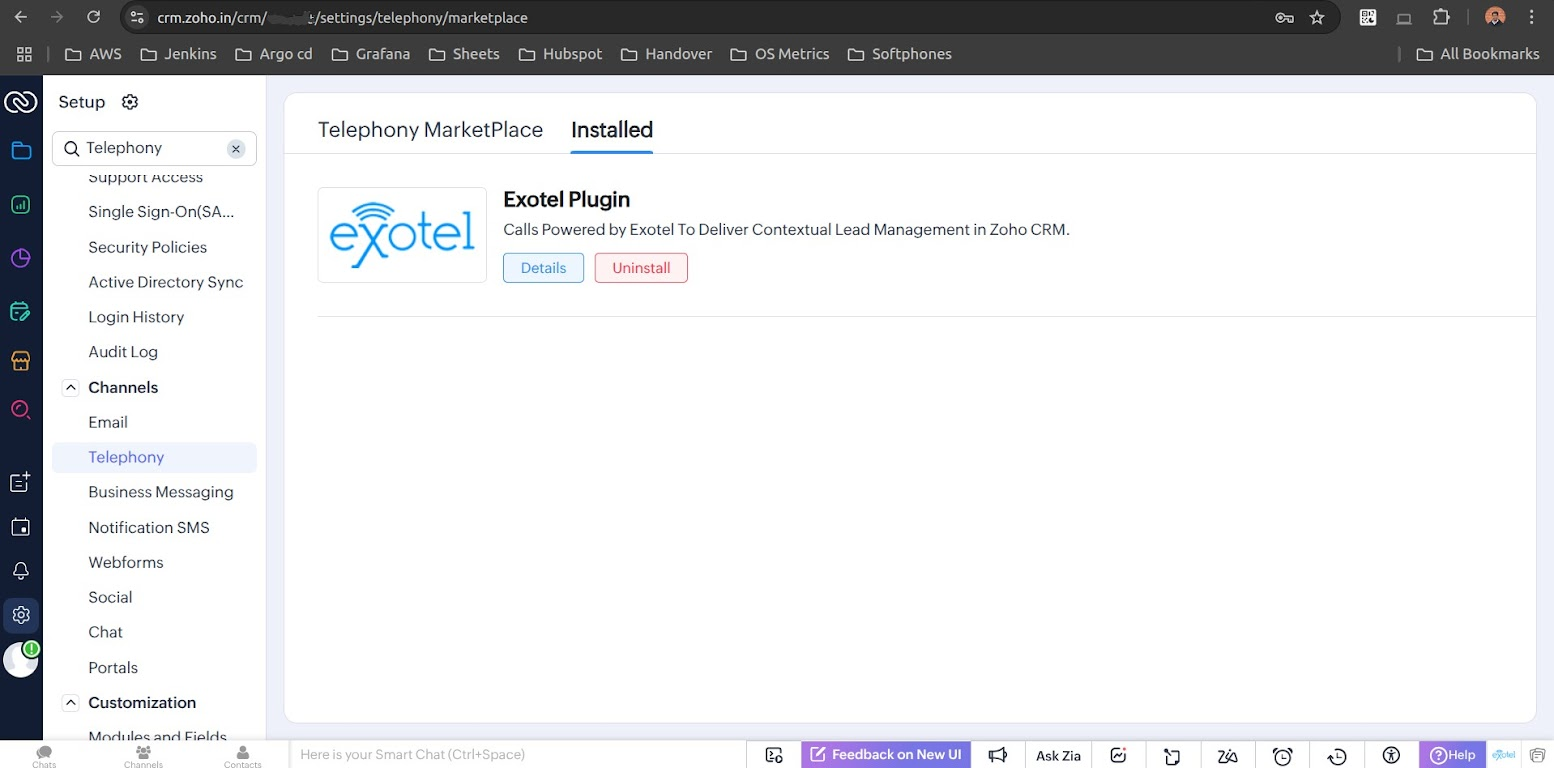The width and height of the screenshot is (1554, 768).
Task: Click the Exotel Plugin Details button
Action: [543, 268]
